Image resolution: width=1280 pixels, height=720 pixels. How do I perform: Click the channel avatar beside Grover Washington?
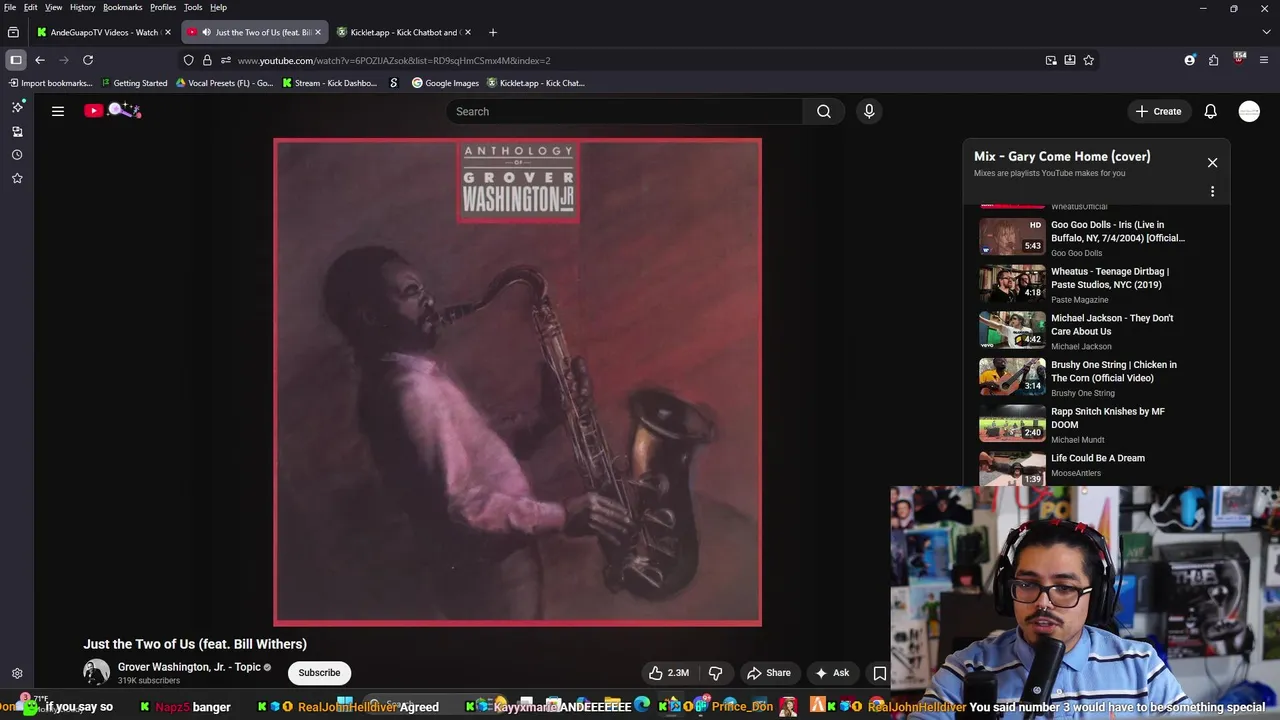[96, 673]
